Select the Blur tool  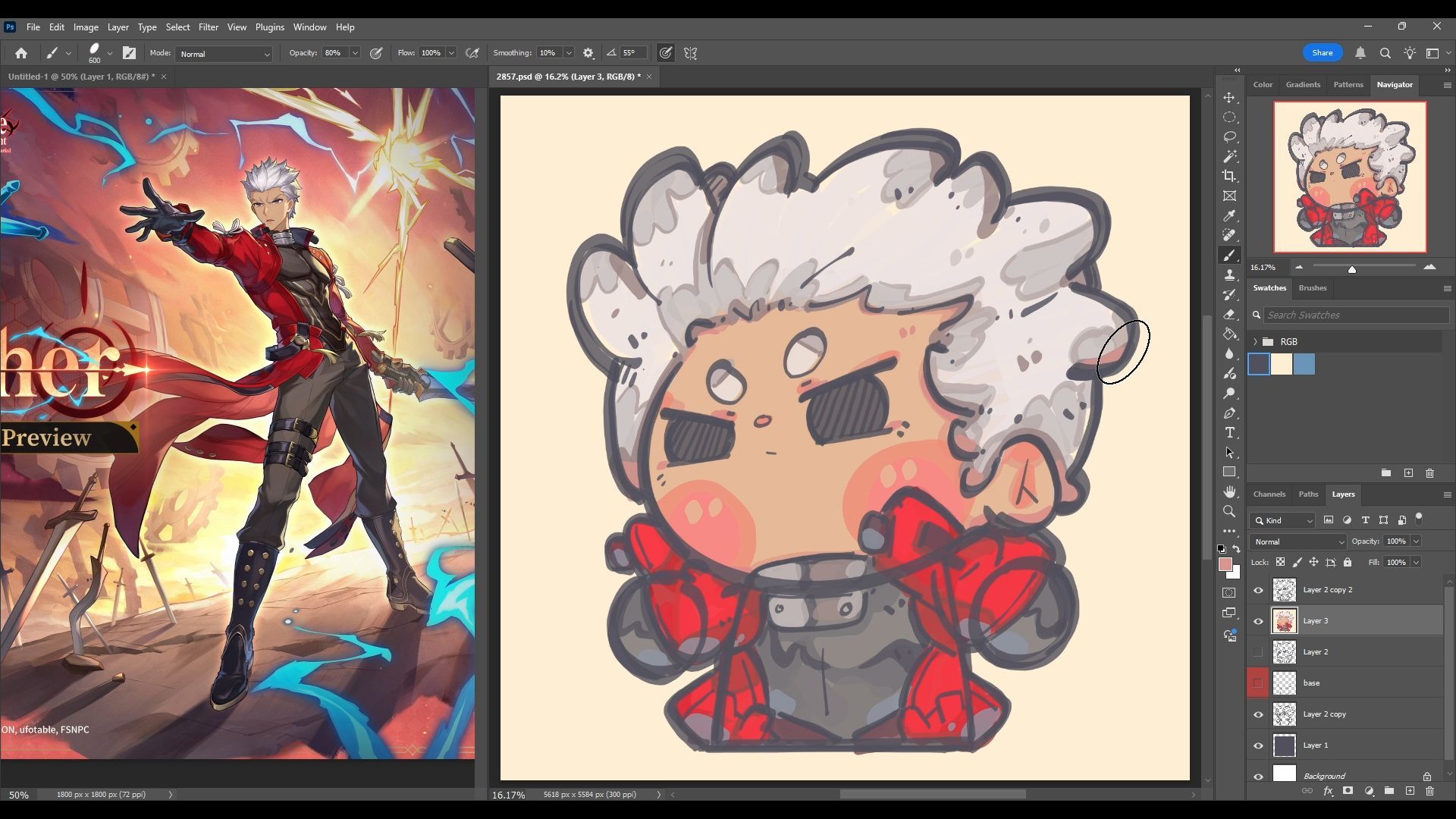1229,354
